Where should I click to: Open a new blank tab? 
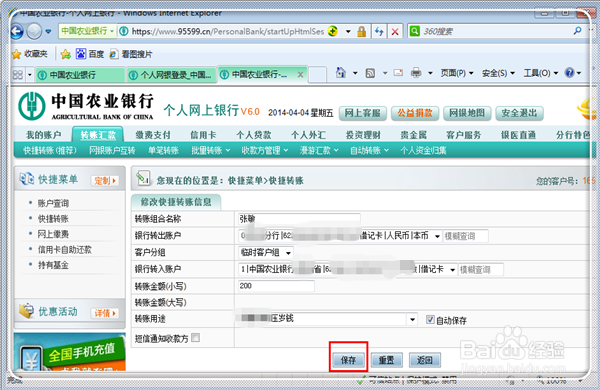point(318,75)
